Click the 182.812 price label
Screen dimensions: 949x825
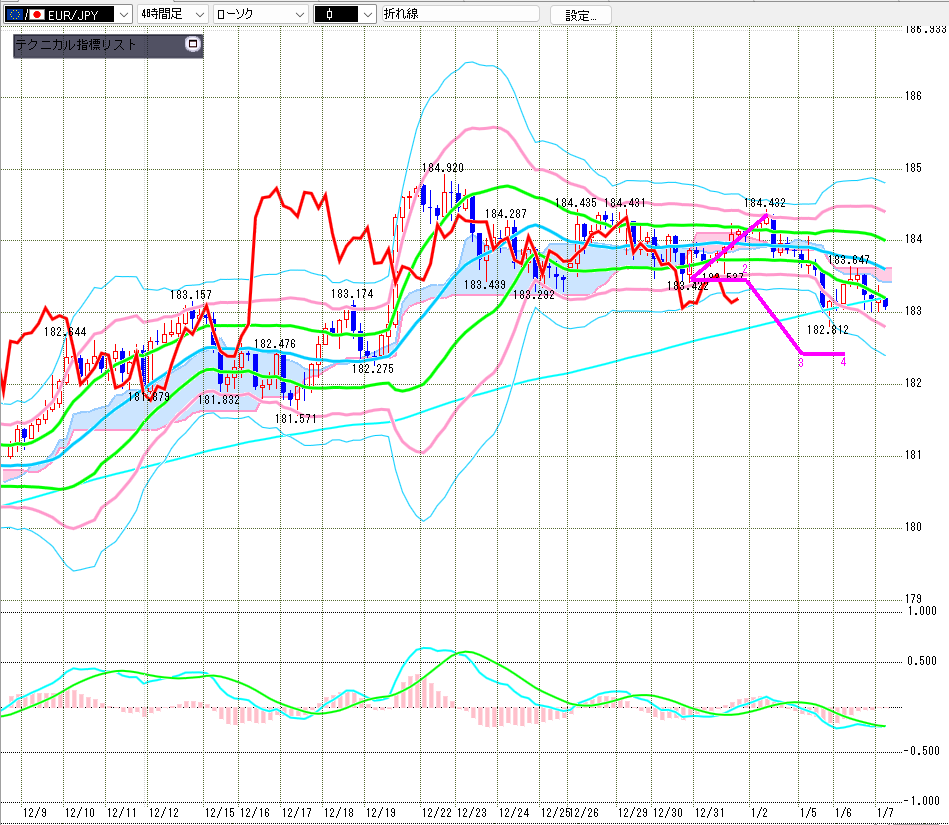pyautogui.click(x=827, y=329)
